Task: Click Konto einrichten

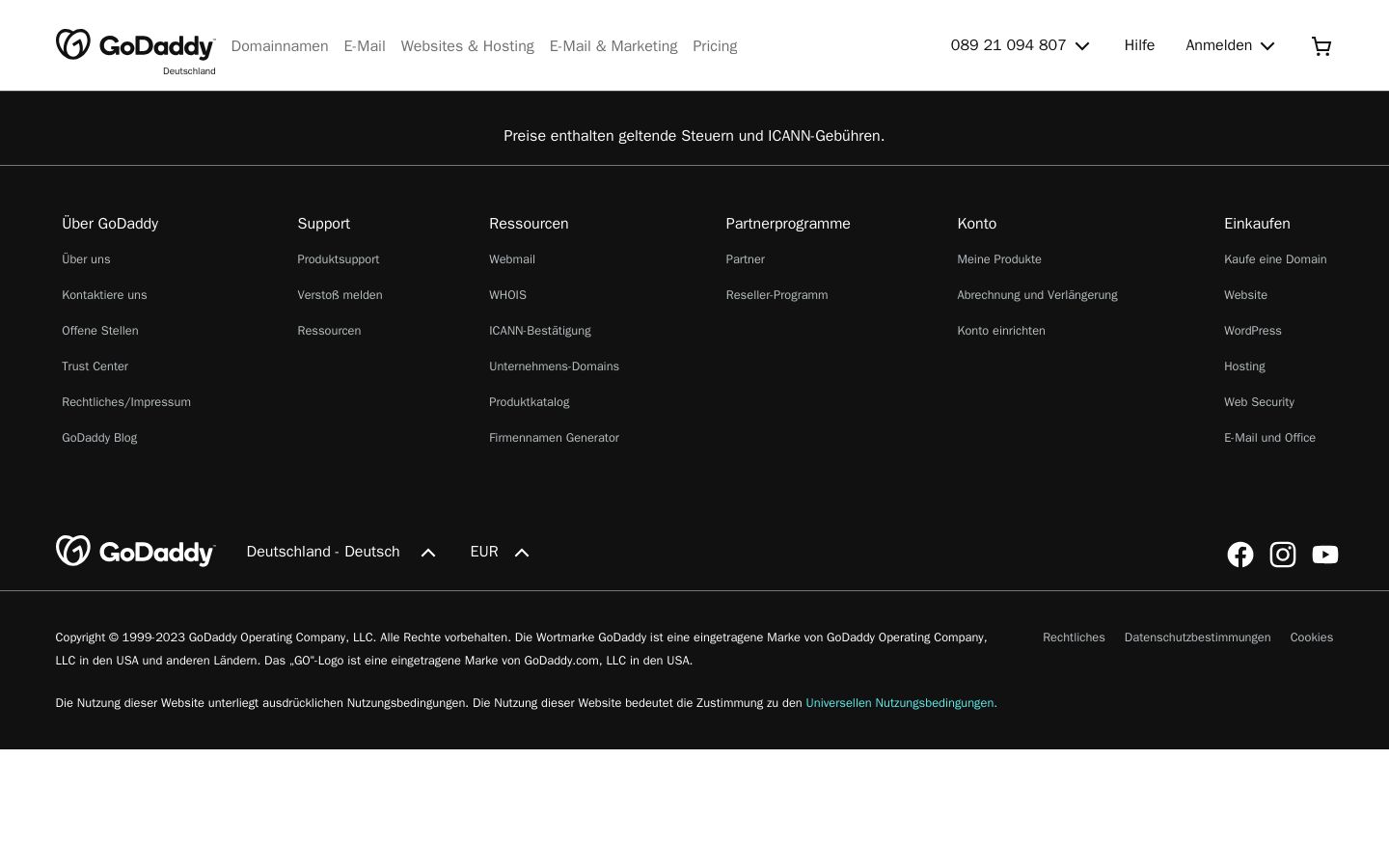Action: 1001,331
